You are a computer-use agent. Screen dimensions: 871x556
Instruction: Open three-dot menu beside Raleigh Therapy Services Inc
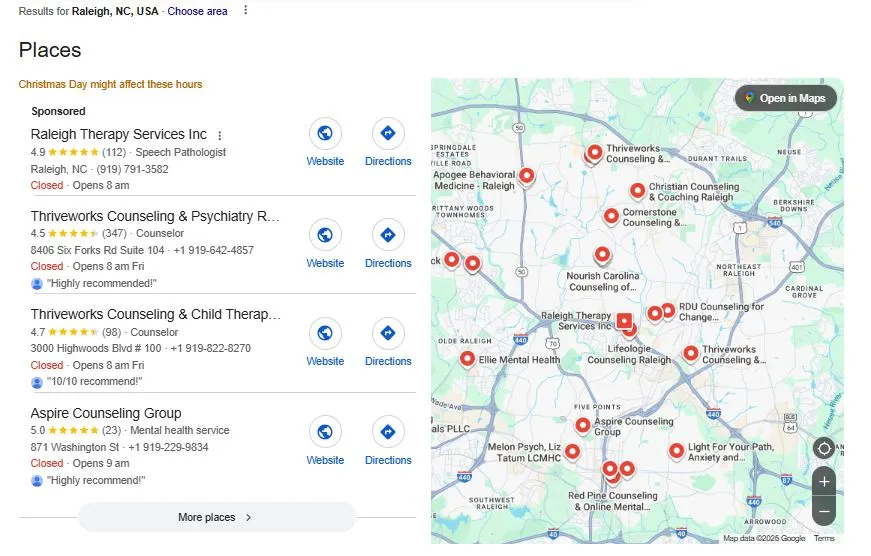pos(220,136)
